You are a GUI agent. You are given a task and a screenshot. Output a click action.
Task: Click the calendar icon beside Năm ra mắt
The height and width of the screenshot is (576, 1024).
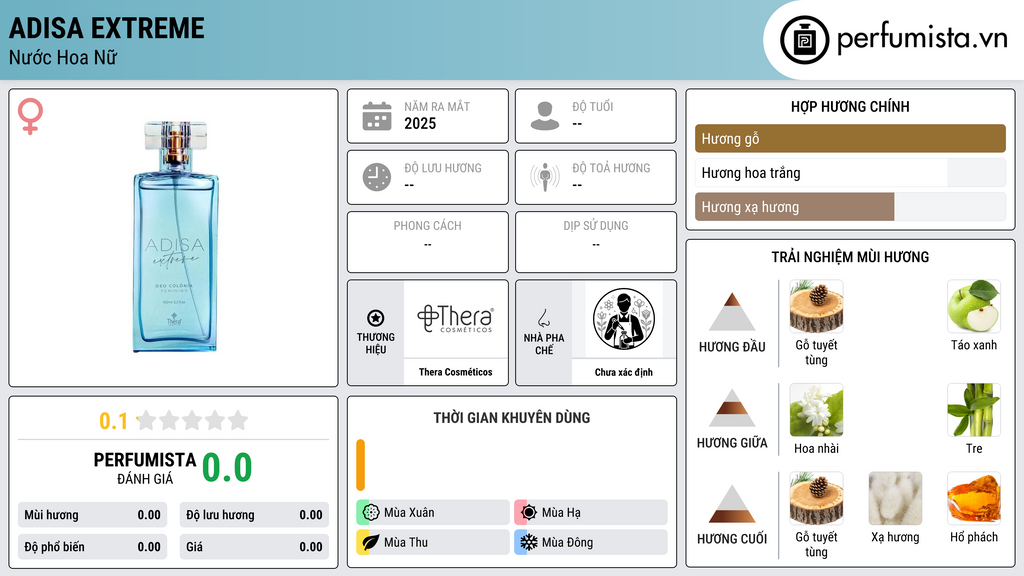(377, 116)
